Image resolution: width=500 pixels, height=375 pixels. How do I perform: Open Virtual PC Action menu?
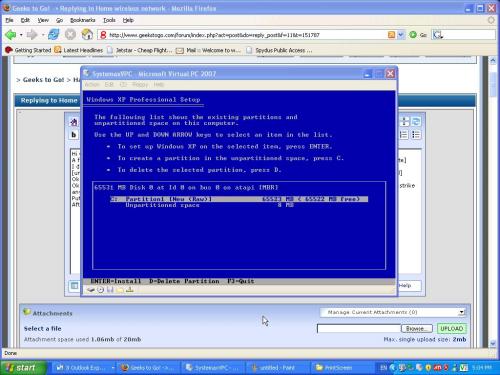click(x=92, y=85)
